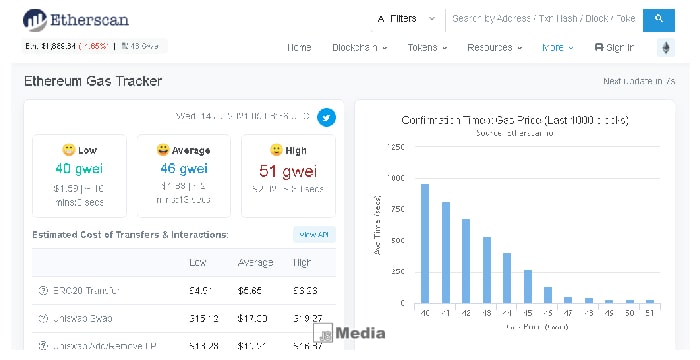This screenshot has width=700, height=360.
Task: Click the High gas emoji face
Action: click(x=276, y=150)
